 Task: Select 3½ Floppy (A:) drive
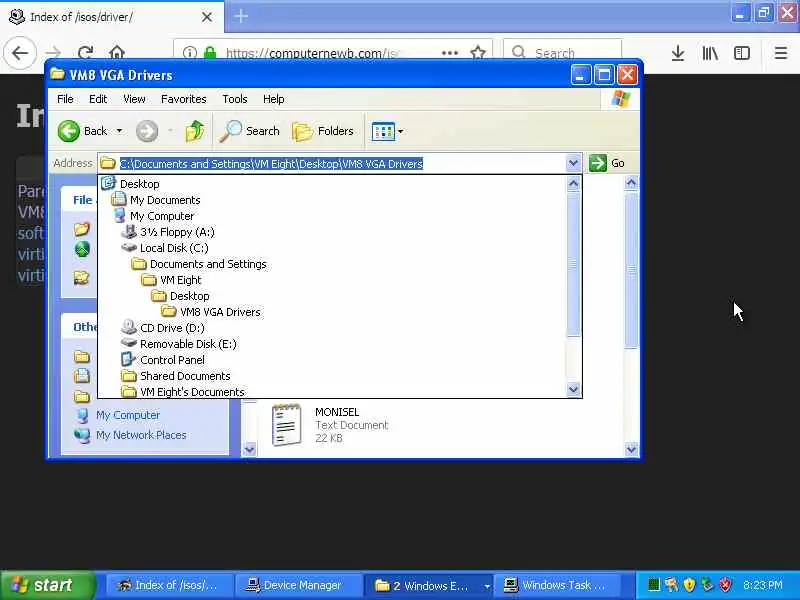(x=177, y=232)
